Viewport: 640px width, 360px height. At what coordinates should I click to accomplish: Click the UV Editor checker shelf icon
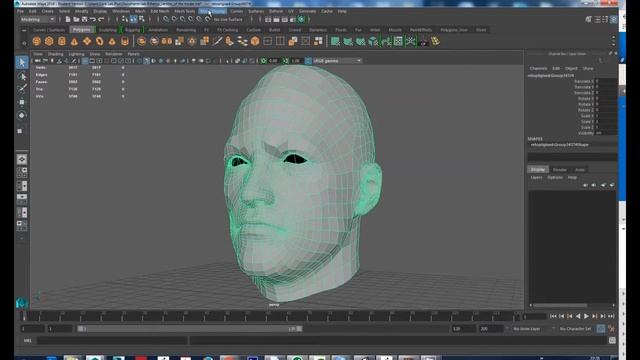click(x=398, y=41)
